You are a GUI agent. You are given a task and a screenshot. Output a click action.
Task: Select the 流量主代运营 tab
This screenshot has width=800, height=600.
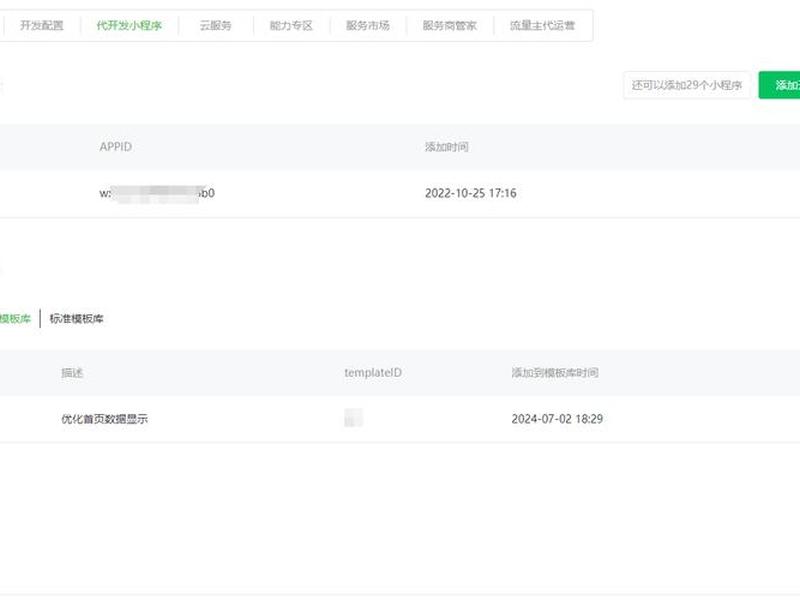click(542, 26)
